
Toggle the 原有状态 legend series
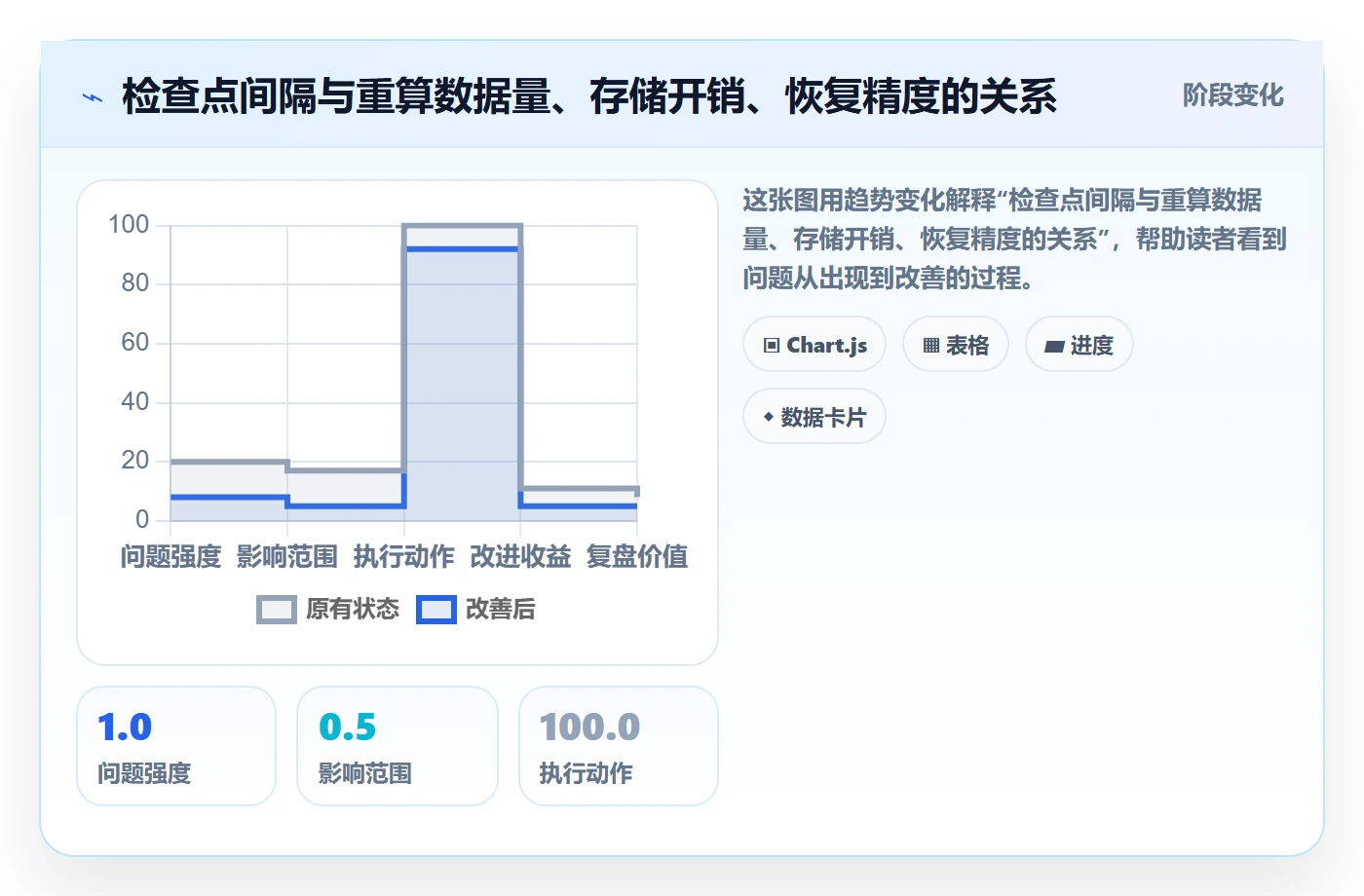click(328, 610)
